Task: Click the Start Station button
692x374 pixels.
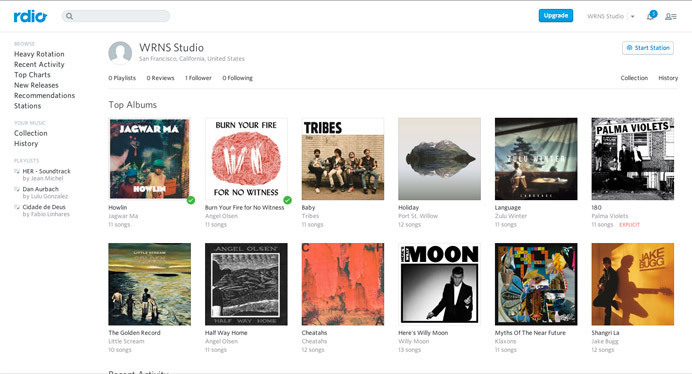Action: click(648, 48)
